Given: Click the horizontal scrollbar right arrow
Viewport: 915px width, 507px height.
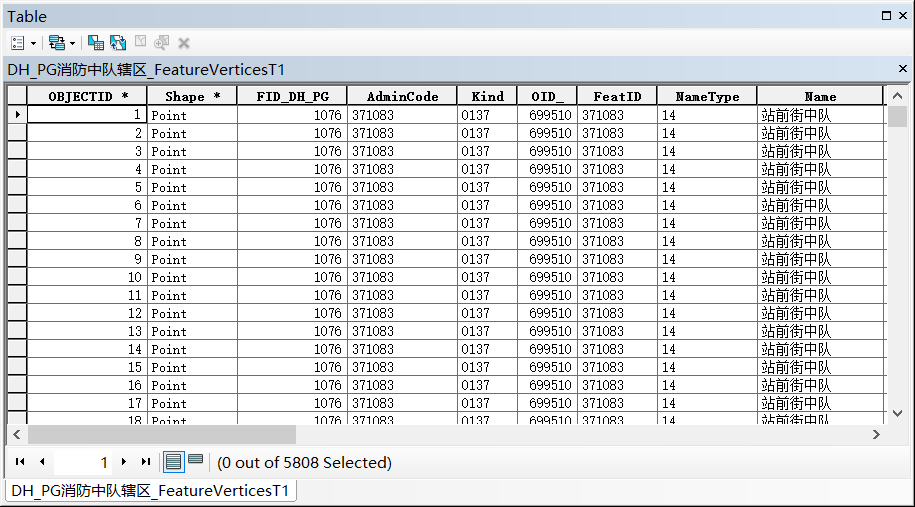Looking at the screenshot, I should pos(876,435).
